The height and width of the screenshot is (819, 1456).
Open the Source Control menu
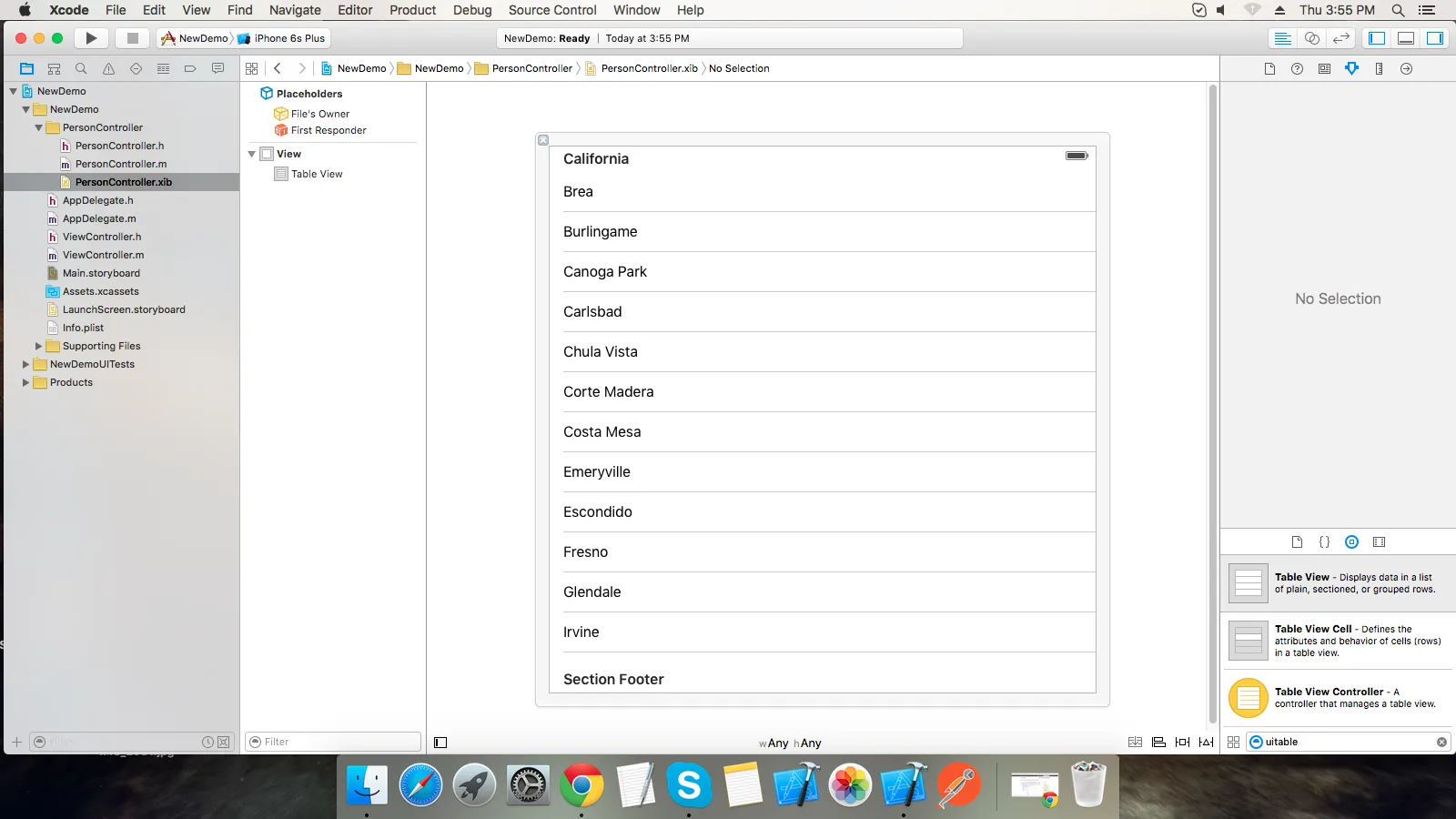point(552,10)
